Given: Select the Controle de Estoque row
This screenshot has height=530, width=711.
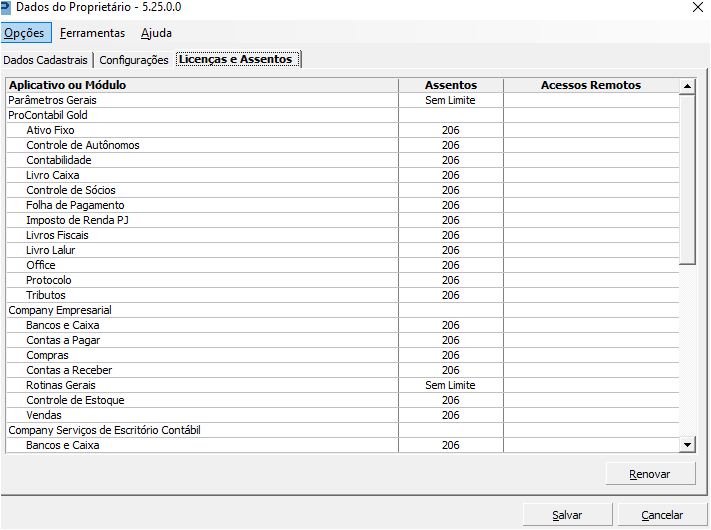Looking at the screenshot, I should [343, 400].
